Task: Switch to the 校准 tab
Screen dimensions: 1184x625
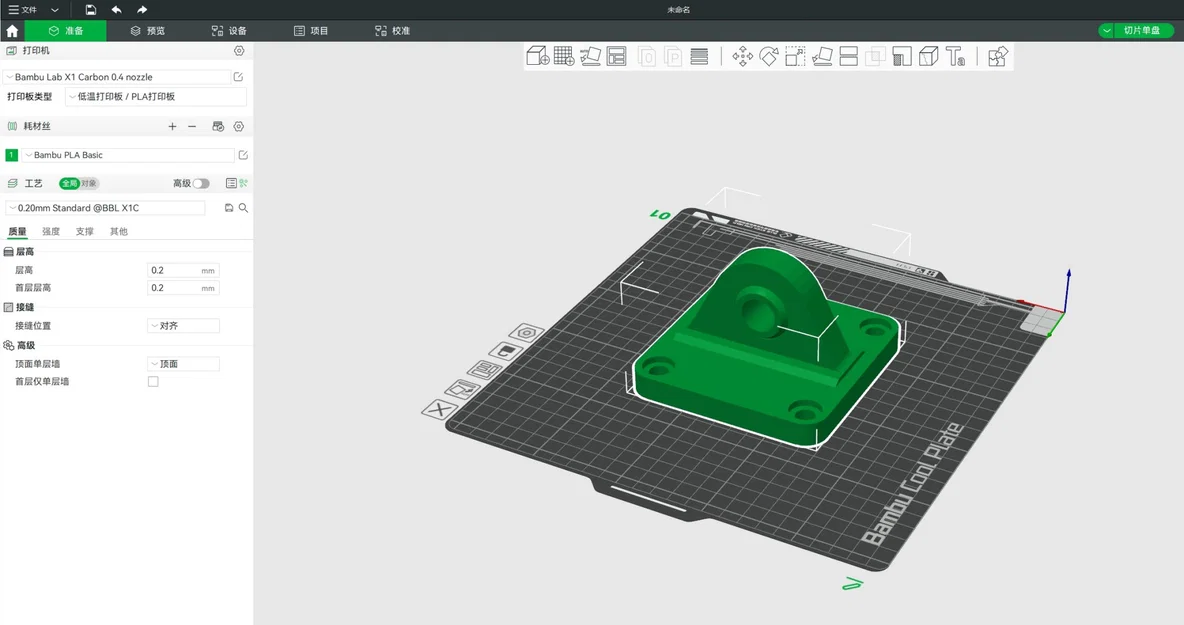Action: (392, 31)
